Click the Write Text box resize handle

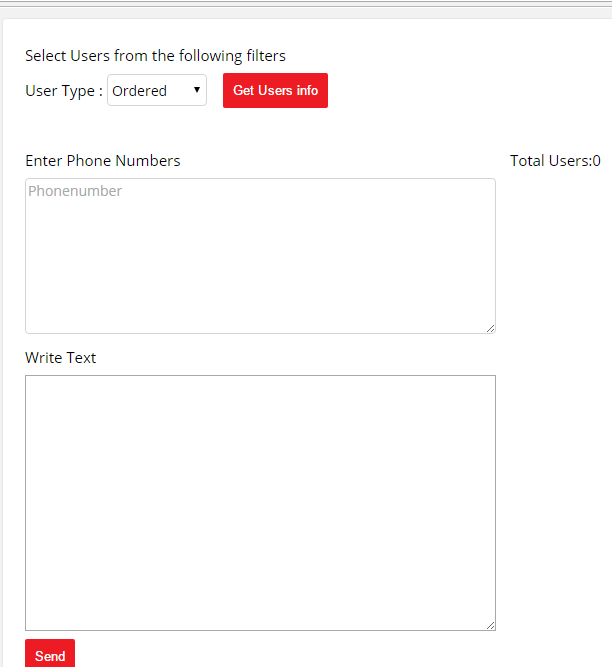click(490, 625)
